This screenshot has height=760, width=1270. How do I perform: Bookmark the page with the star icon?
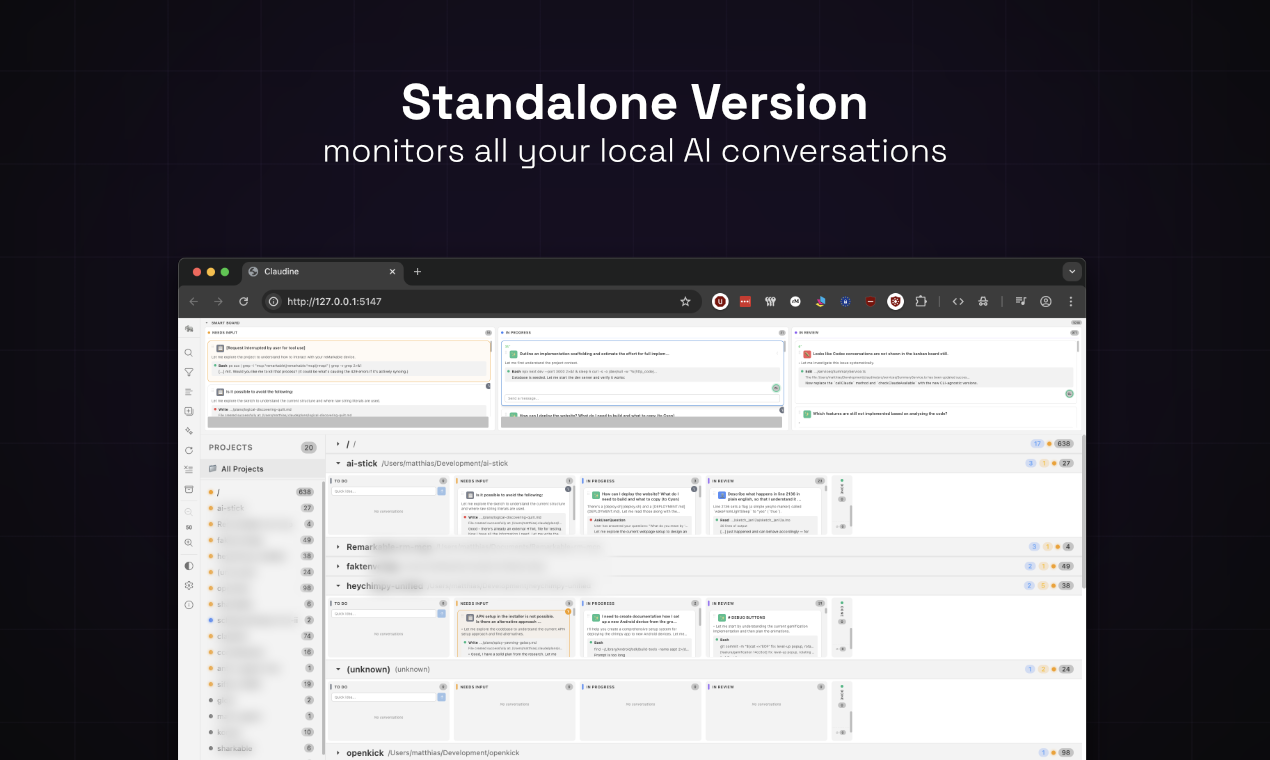684,301
